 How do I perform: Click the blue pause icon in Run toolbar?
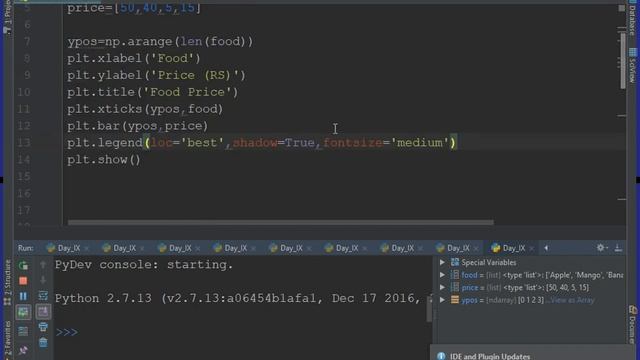pyautogui.click(x=23, y=296)
